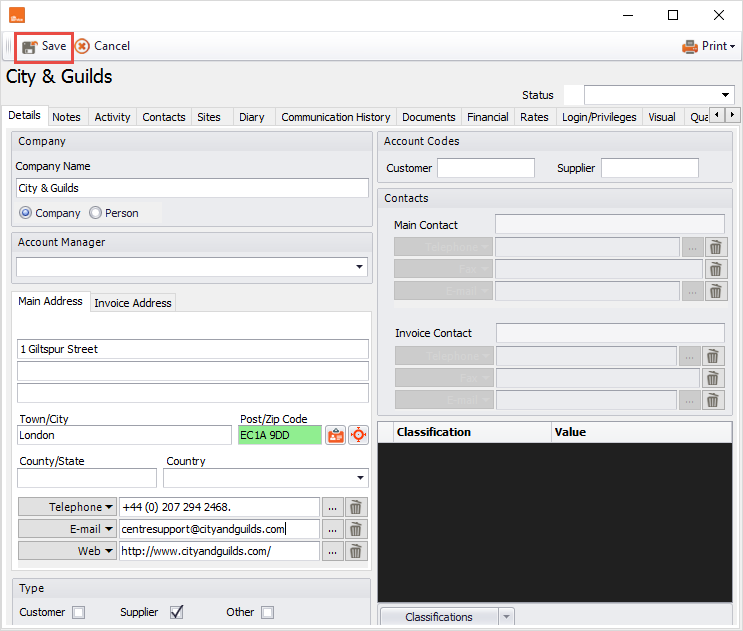
Task: Delete Main Contact fax with trash icon
Action: pyautogui.click(x=716, y=270)
